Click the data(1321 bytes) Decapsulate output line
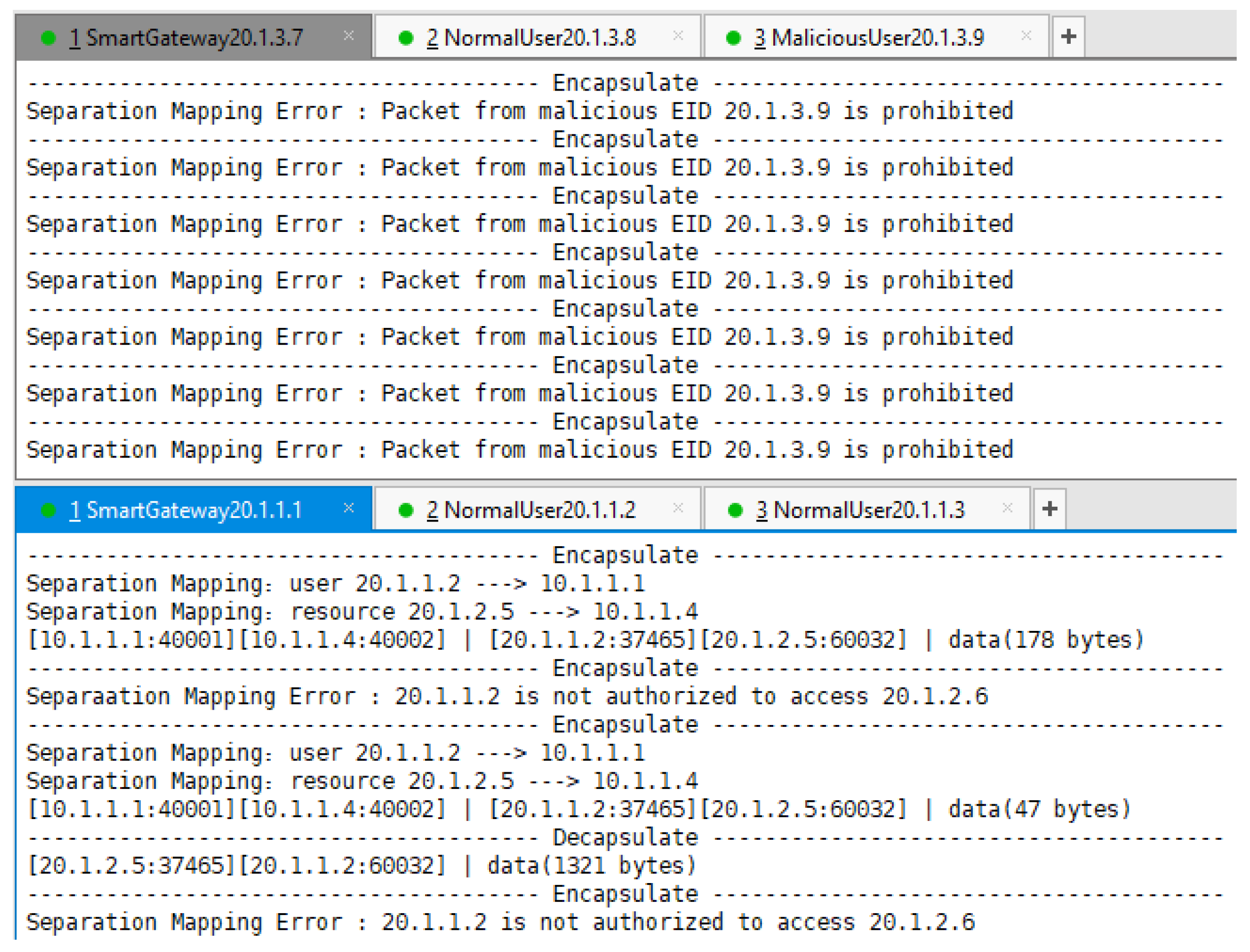The width and height of the screenshot is (1250, 952). (x=362, y=866)
